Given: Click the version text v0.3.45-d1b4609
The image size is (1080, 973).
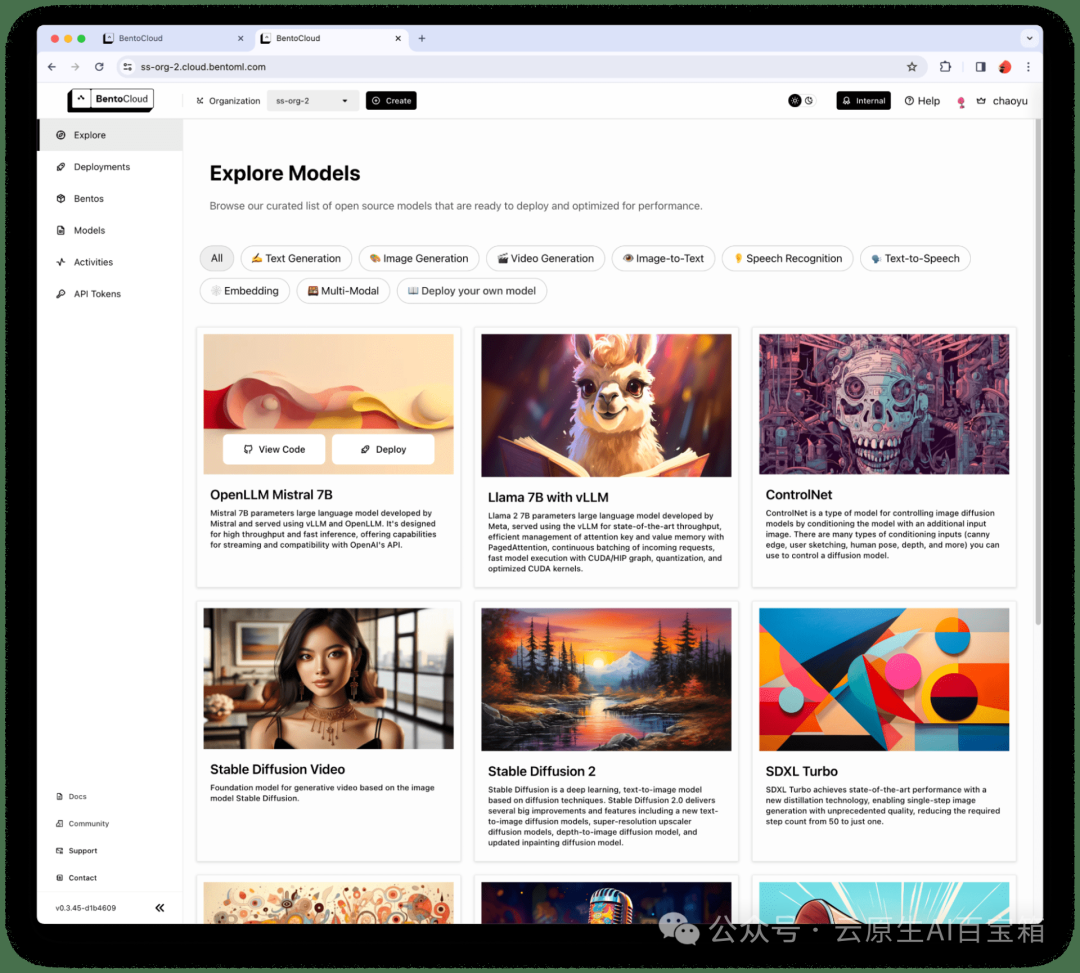Looking at the screenshot, I should tap(86, 908).
